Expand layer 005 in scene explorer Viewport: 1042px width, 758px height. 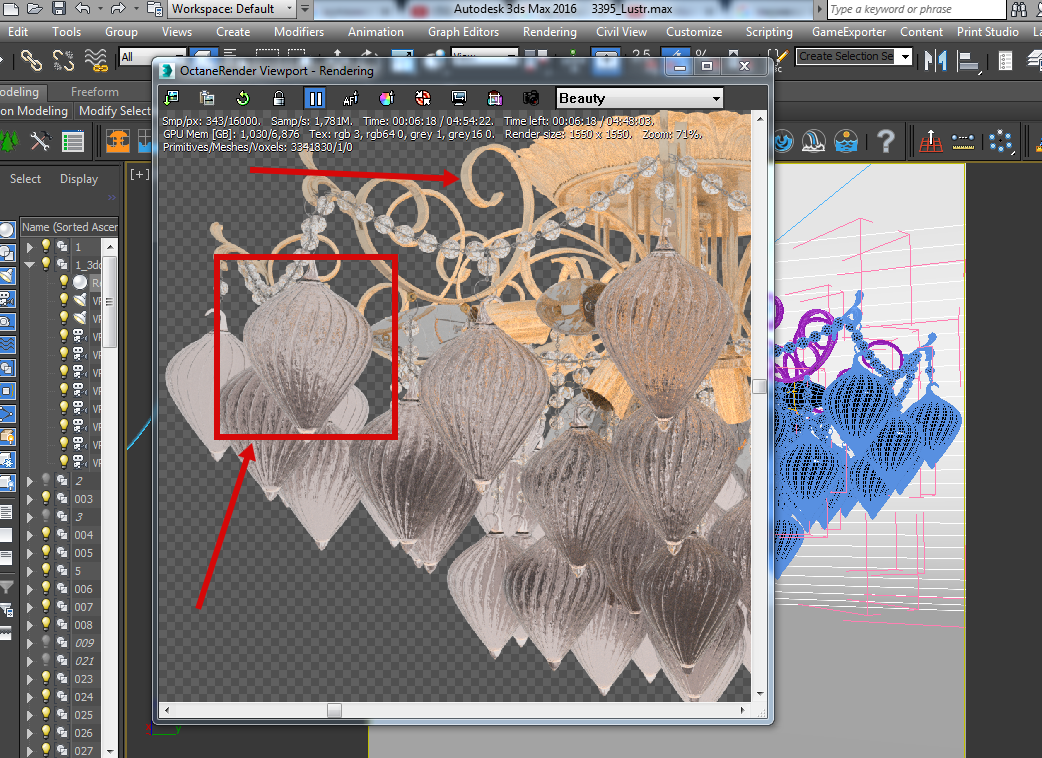click(29, 553)
